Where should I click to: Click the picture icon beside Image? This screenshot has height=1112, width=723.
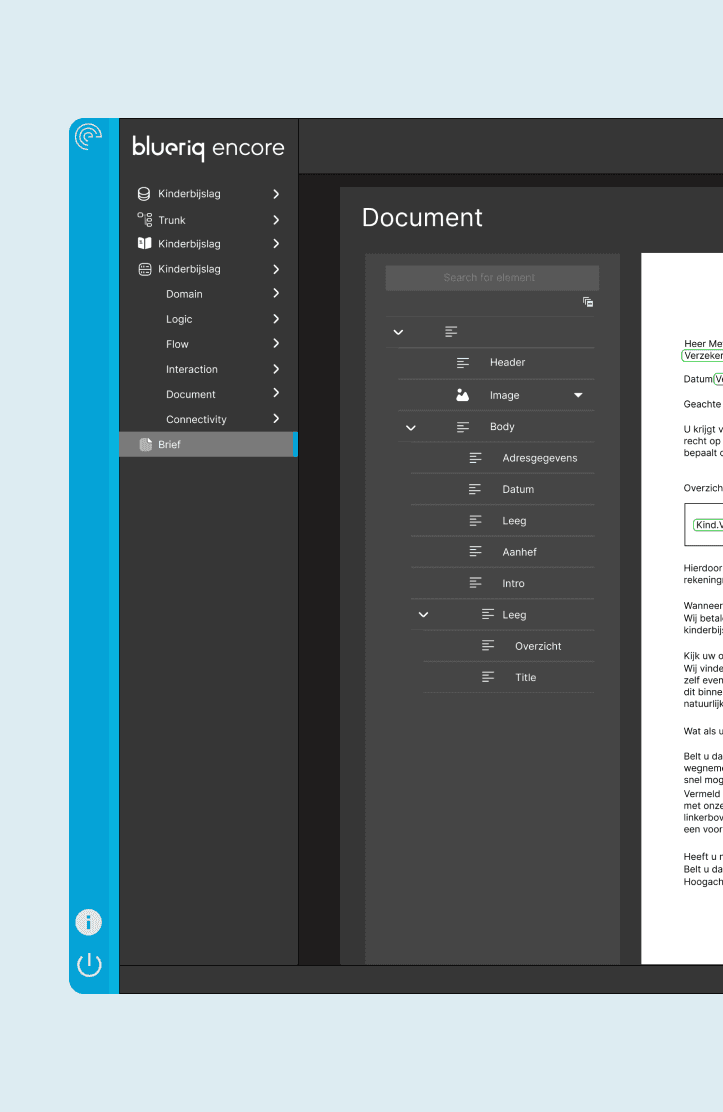tap(462, 395)
